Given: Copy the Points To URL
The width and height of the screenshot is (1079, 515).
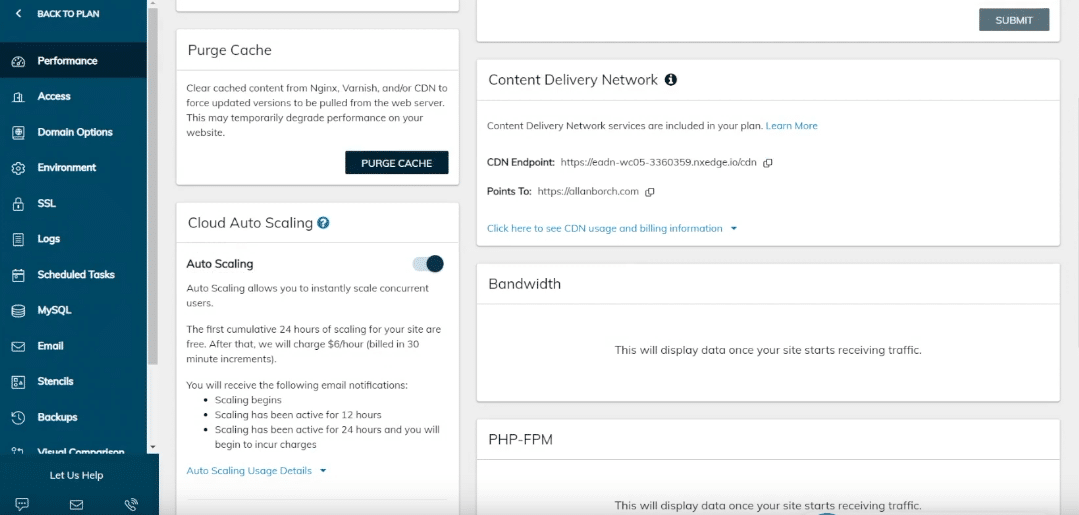Looking at the screenshot, I should click(x=649, y=192).
